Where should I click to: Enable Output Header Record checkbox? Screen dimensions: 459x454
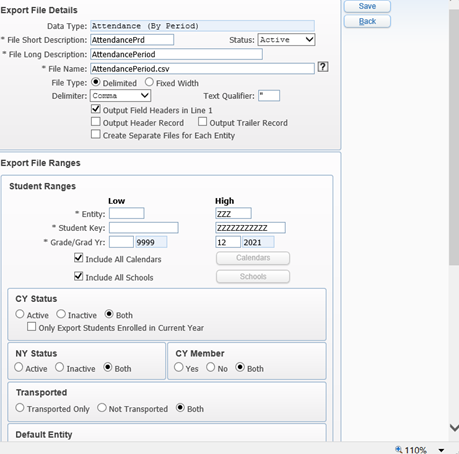click(96, 122)
